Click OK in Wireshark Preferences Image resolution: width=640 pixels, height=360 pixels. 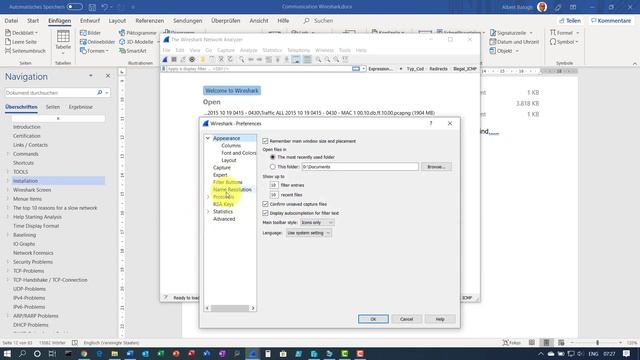373,319
